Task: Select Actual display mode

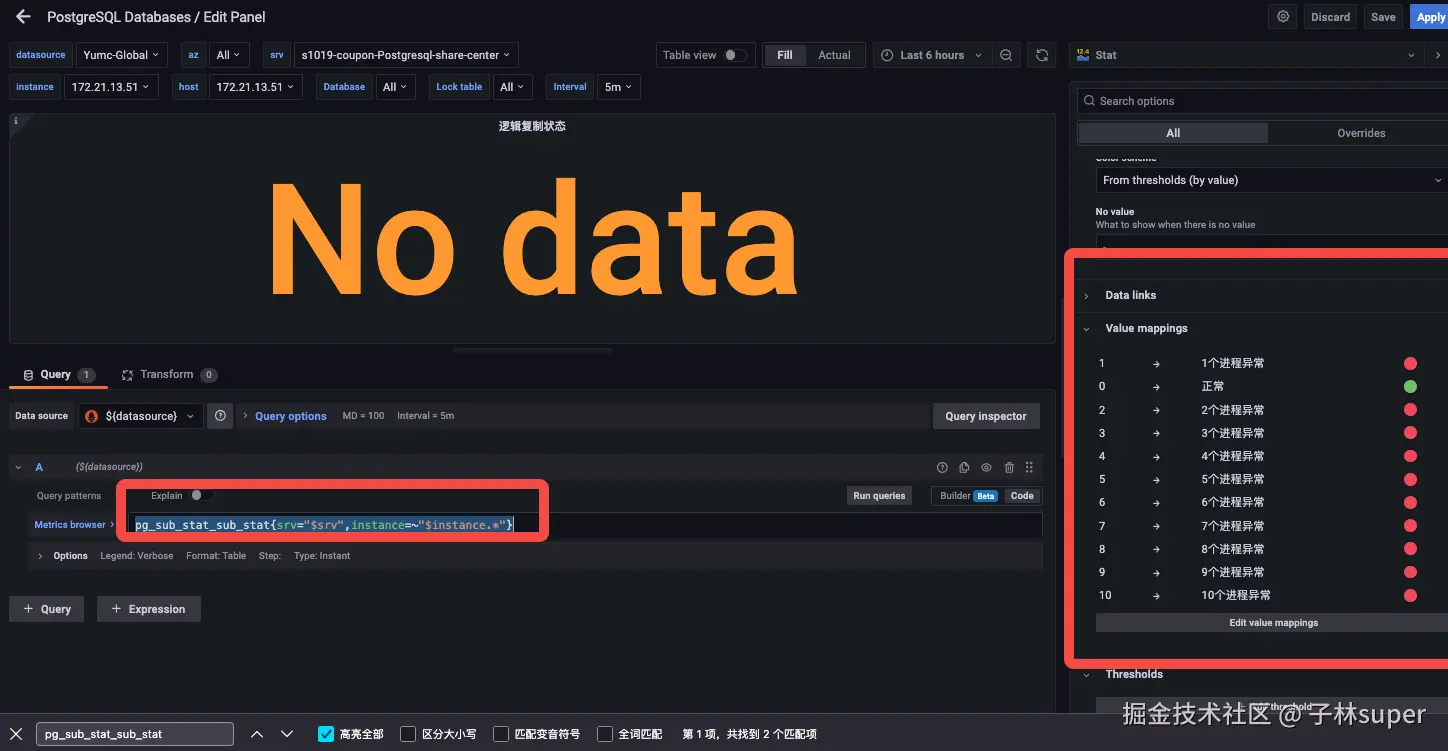Action: tap(834, 55)
